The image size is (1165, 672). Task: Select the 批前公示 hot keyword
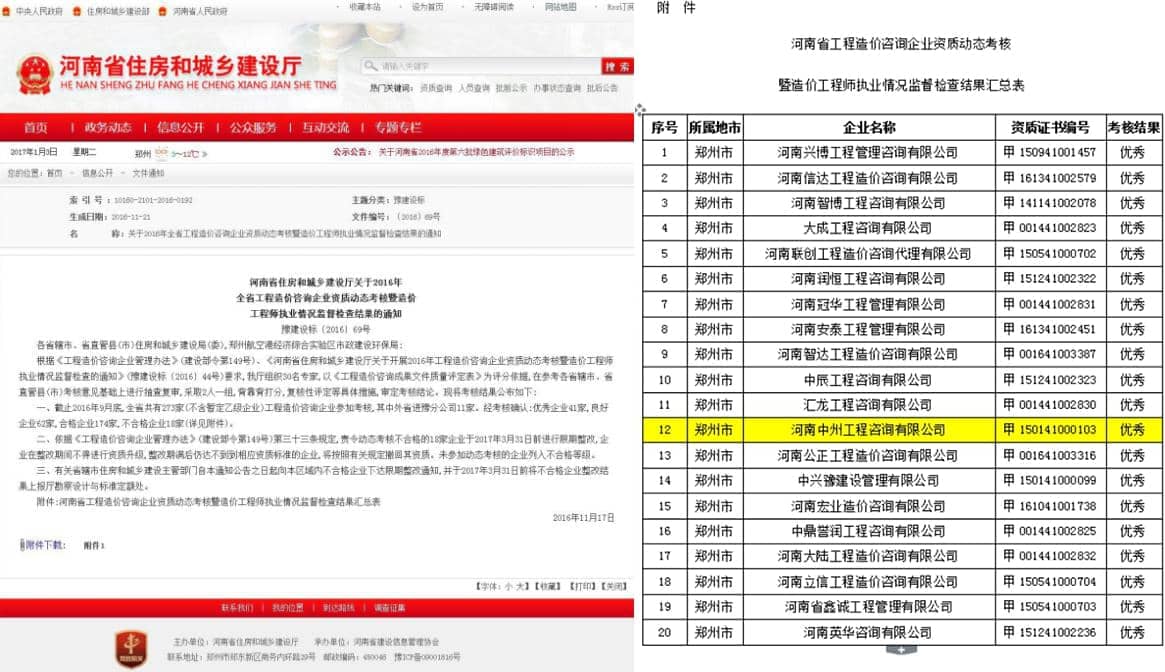pyautogui.click(x=511, y=88)
